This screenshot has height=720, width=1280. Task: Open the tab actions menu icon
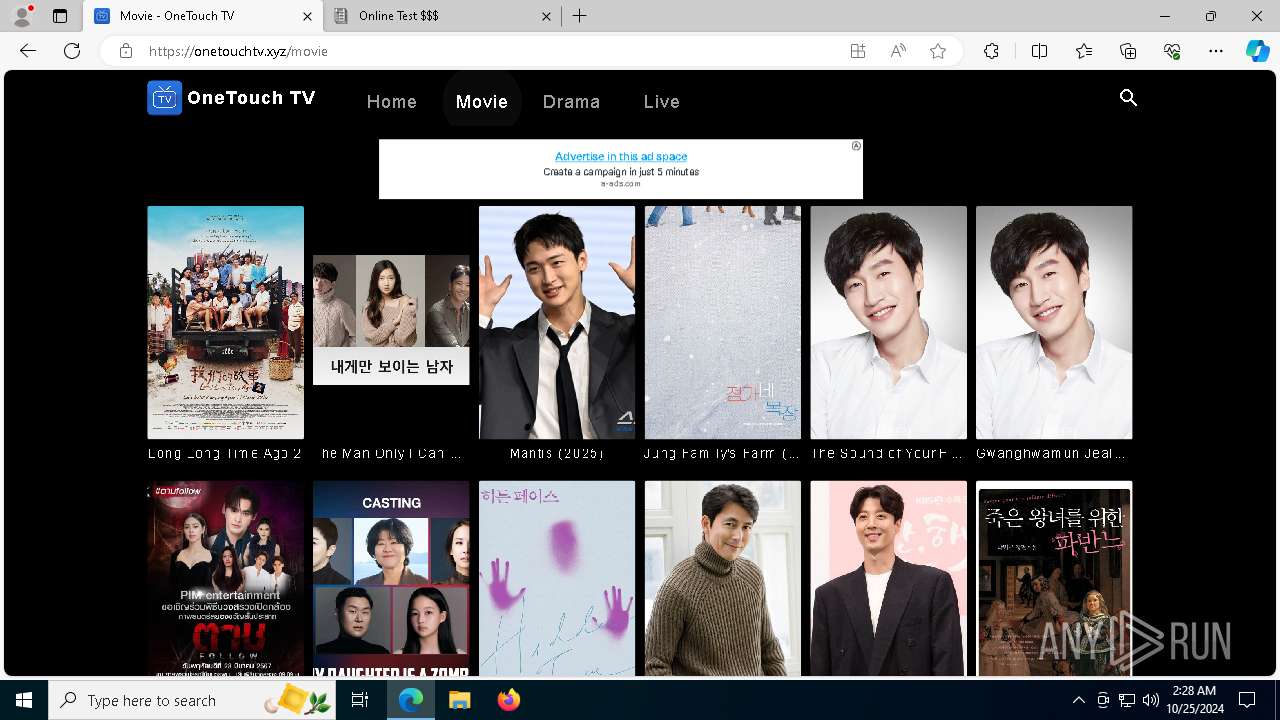tap(60, 16)
